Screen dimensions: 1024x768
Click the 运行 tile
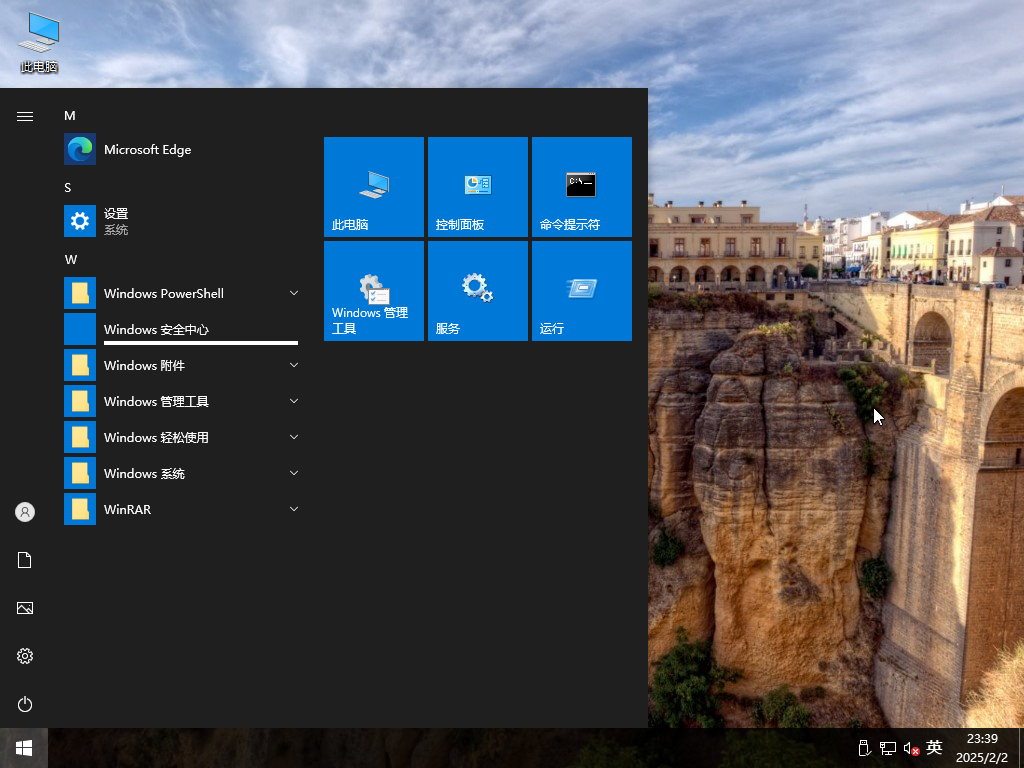point(582,291)
